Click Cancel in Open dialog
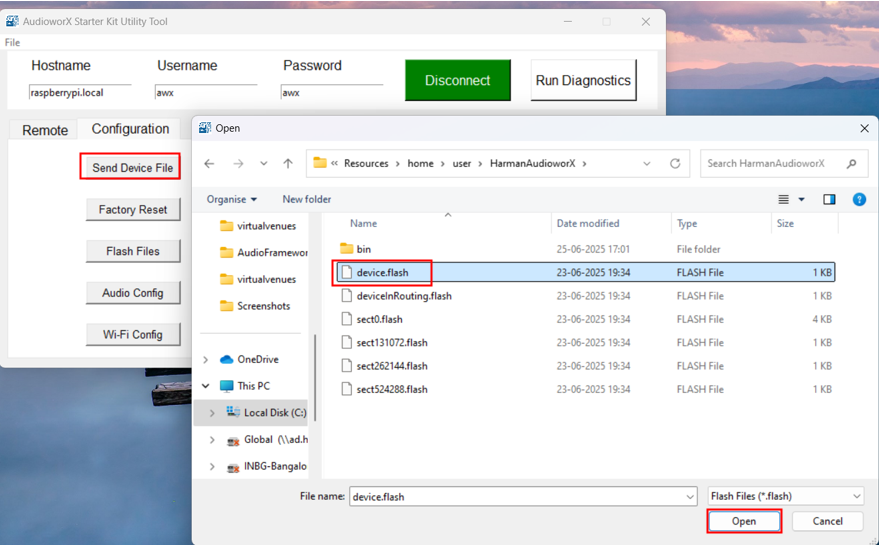879x547 pixels. (827, 521)
